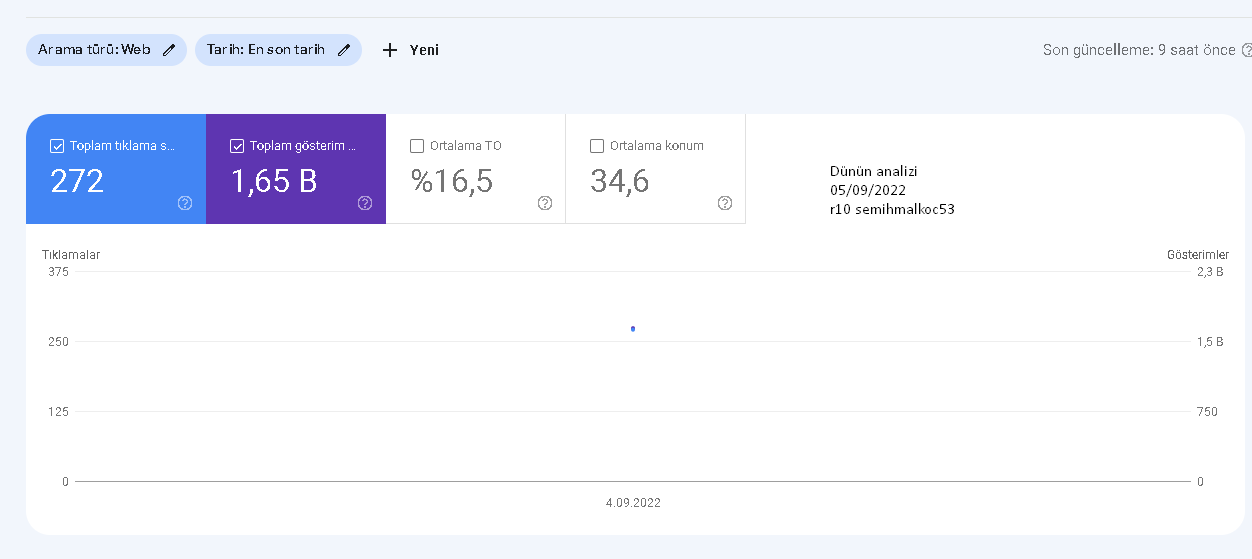Click the 05/09/2022 date text

pos(868,190)
